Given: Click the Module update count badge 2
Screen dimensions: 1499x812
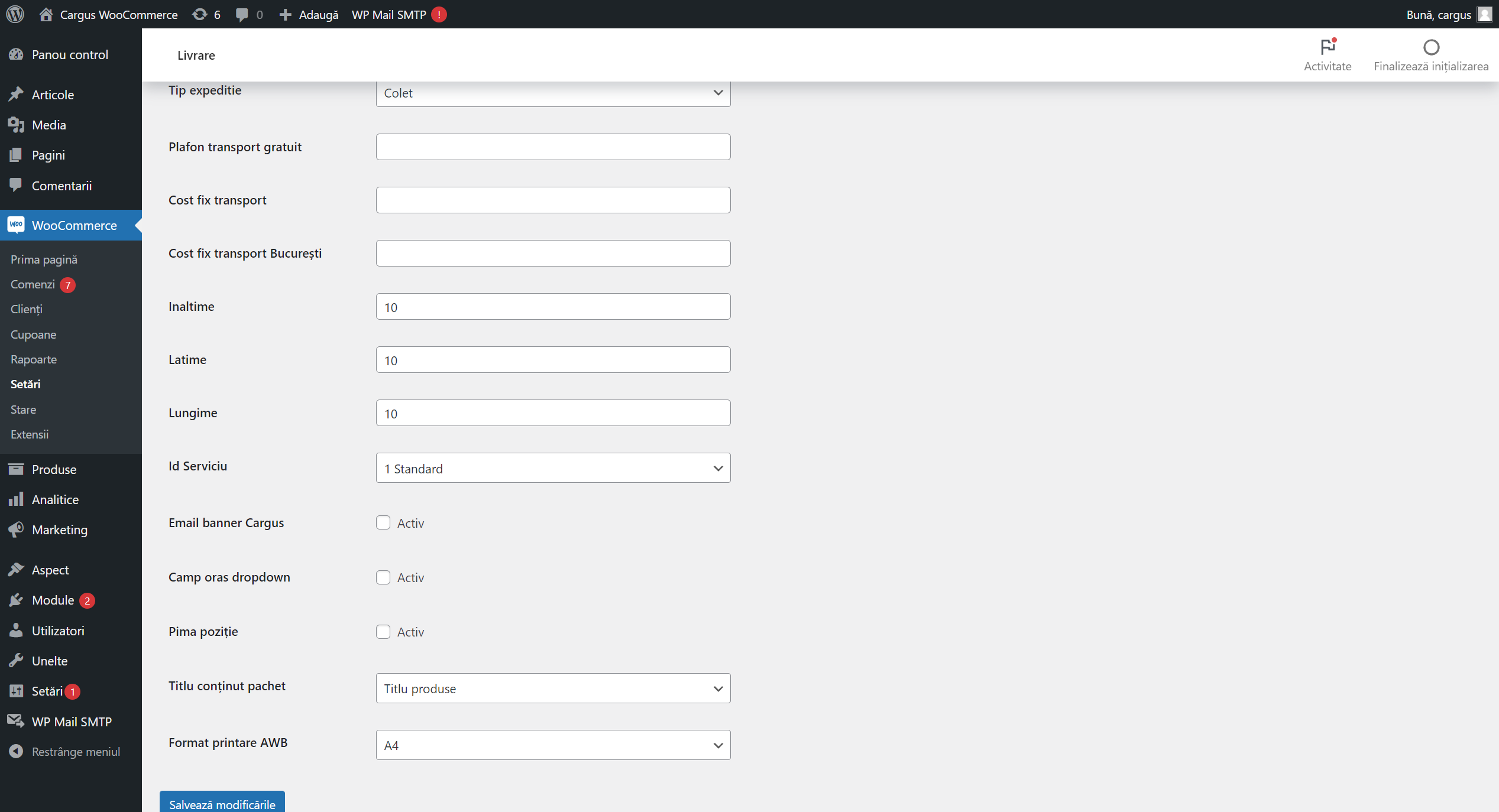Looking at the screenshot, I should [x=87, y=600].
